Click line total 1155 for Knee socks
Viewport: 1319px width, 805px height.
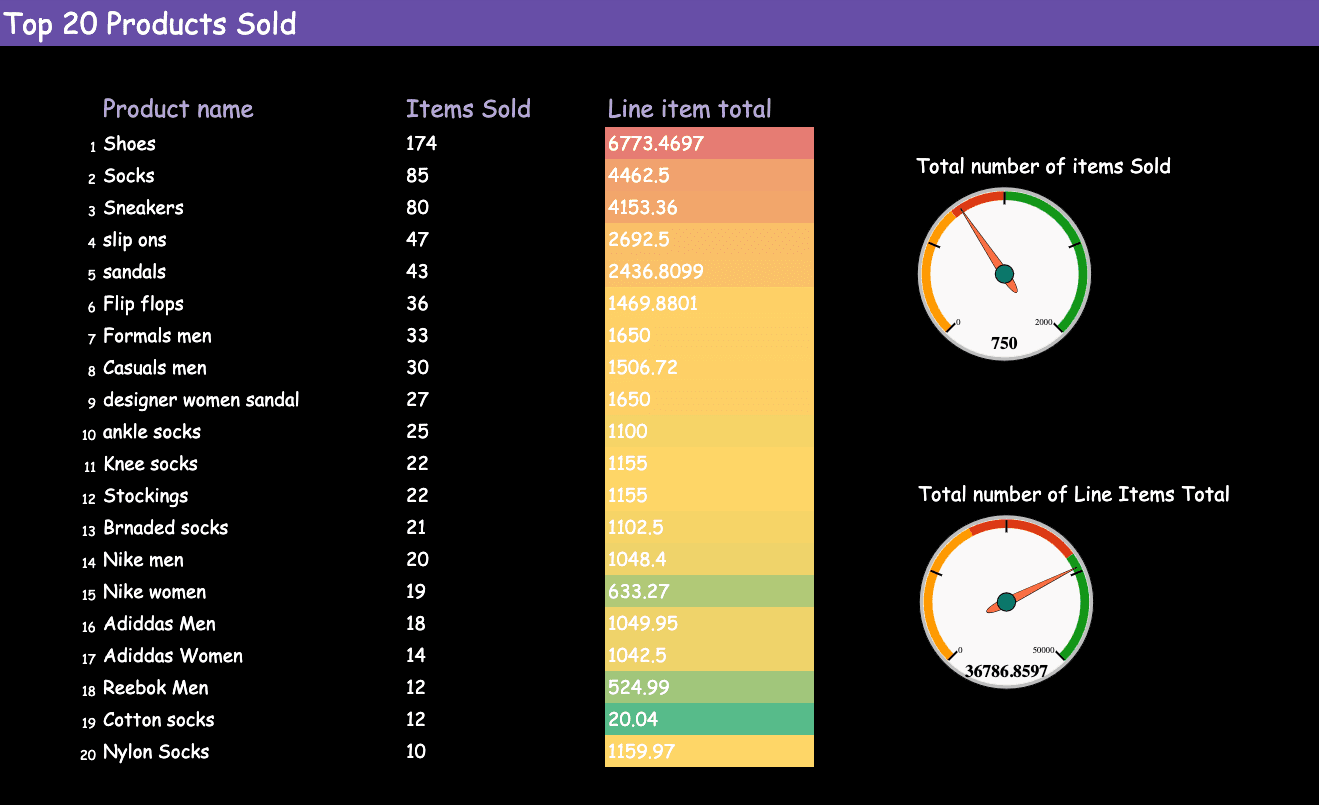click(x=709, y=464)
